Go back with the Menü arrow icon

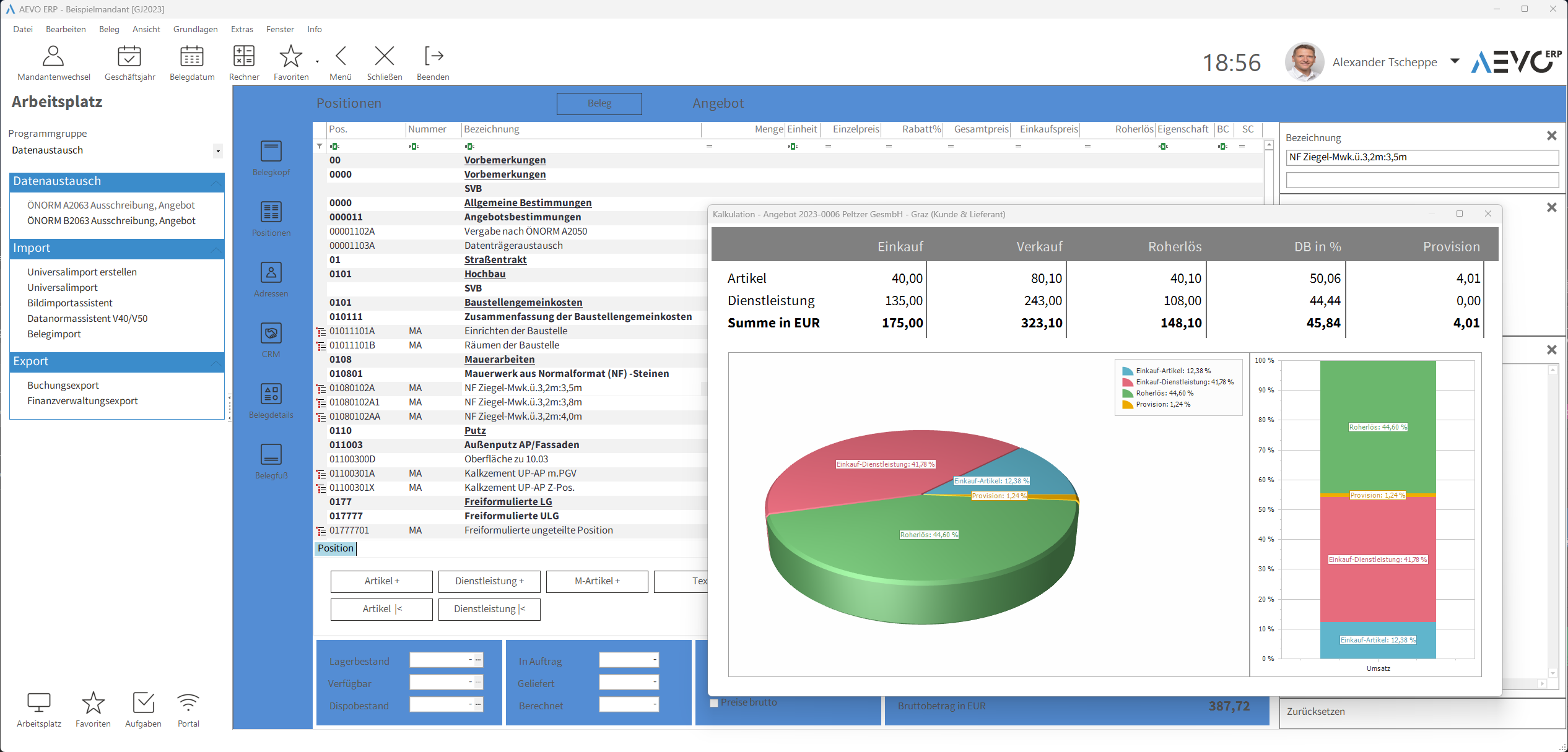coord(341,56)
